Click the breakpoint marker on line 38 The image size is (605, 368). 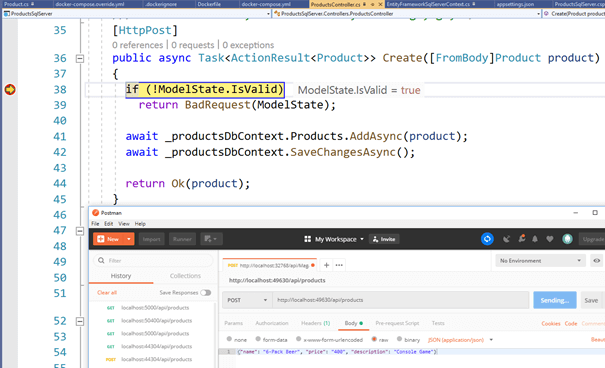point(10,89)
